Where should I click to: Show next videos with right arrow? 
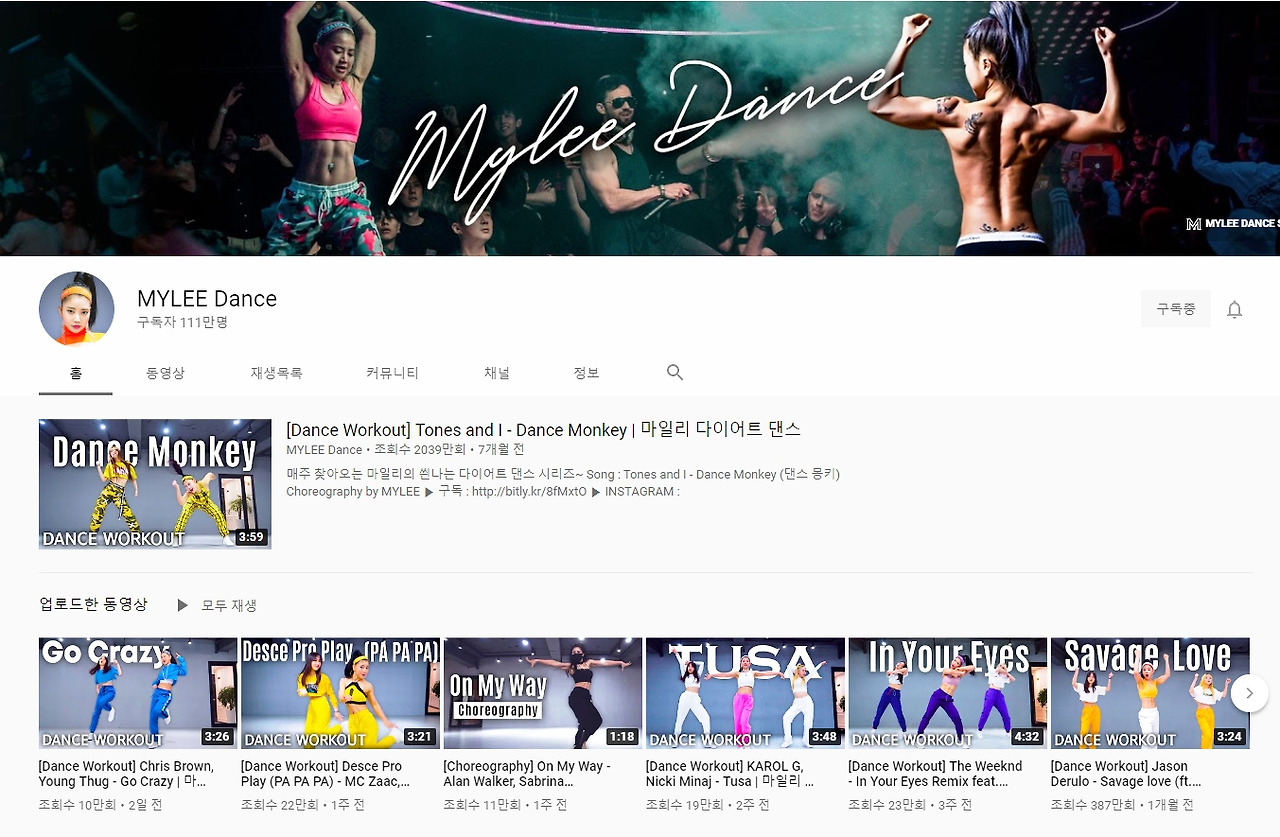pos(1249,693)
